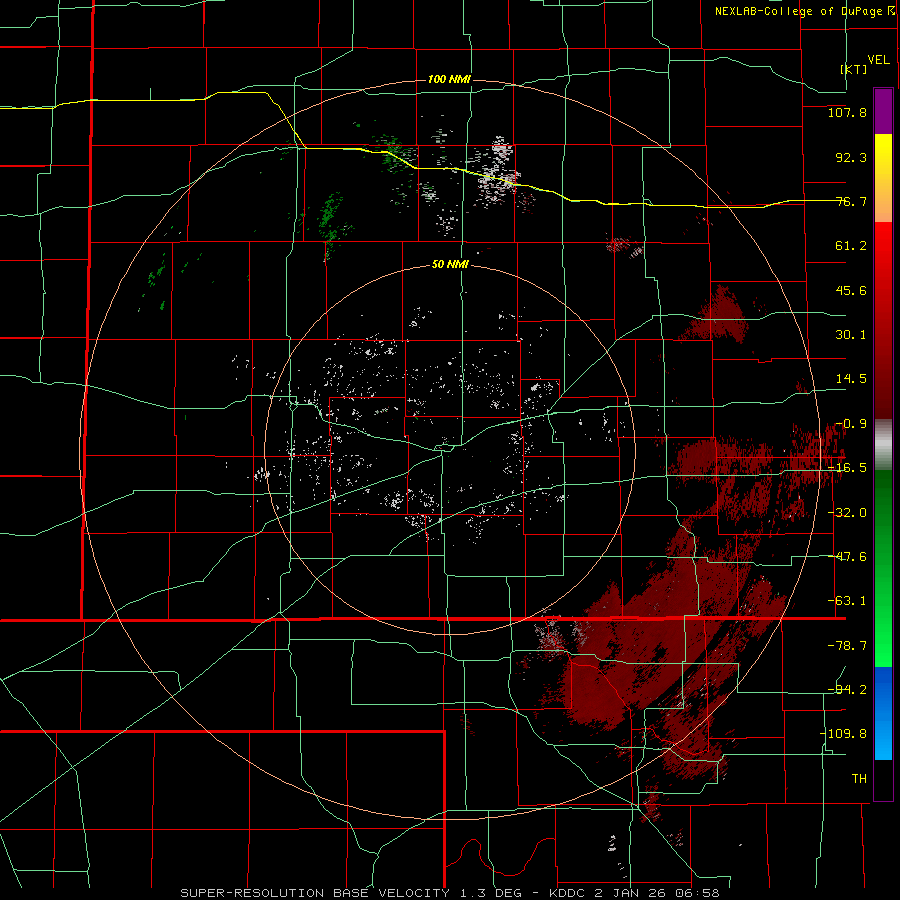This screenshot has height=900, width=900.
Task: Click the 61.2 velocity scale value
Action: [851, 246]
